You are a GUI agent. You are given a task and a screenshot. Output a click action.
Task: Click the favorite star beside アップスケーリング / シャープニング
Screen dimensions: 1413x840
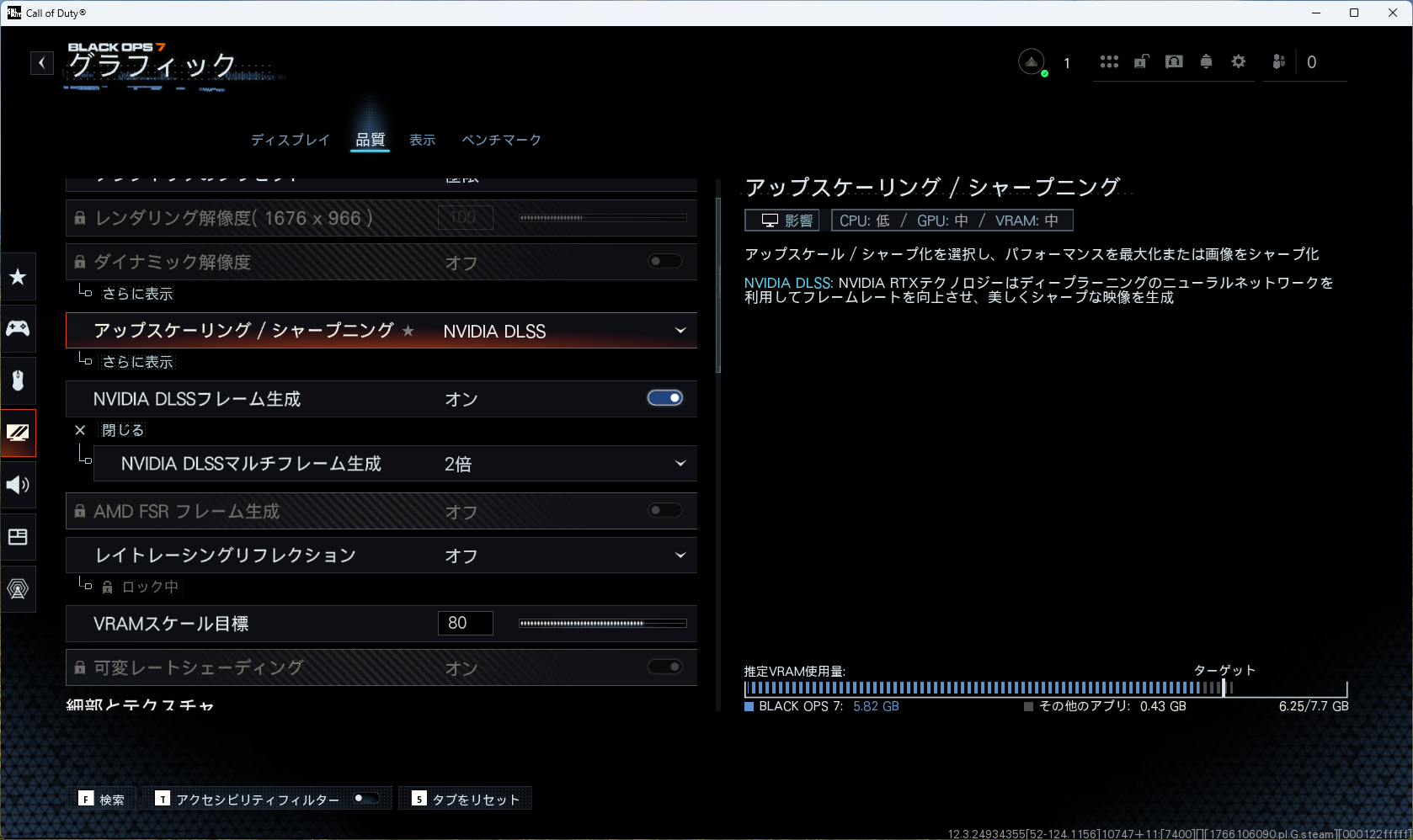[x=408, y=331]
